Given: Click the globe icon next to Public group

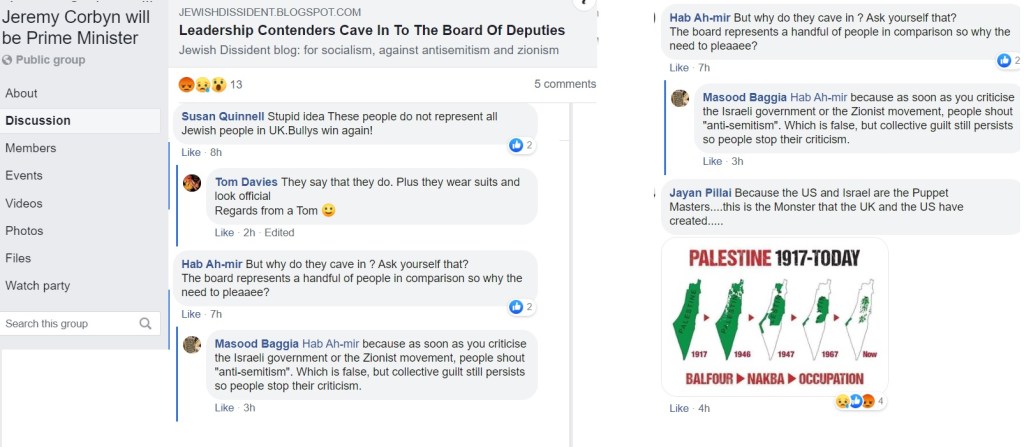Looking at the screenshot, I should click(7, 60).
